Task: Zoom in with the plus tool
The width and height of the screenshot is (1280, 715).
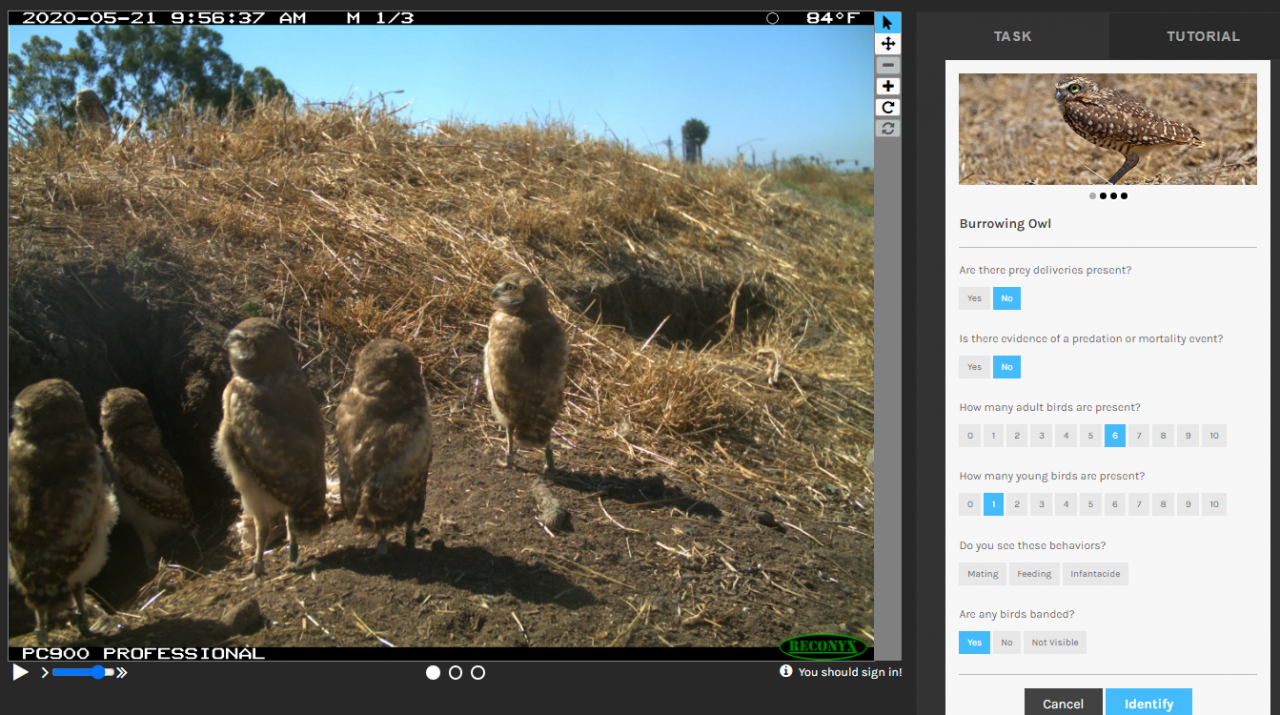Action: [888, 86]
